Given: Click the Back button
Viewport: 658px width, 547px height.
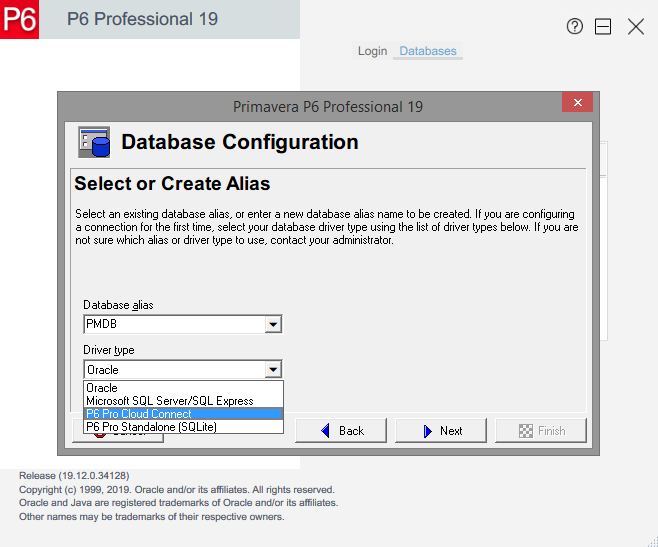Looking at the screenshot, I should pyautogui.click(x=341, y=431).
